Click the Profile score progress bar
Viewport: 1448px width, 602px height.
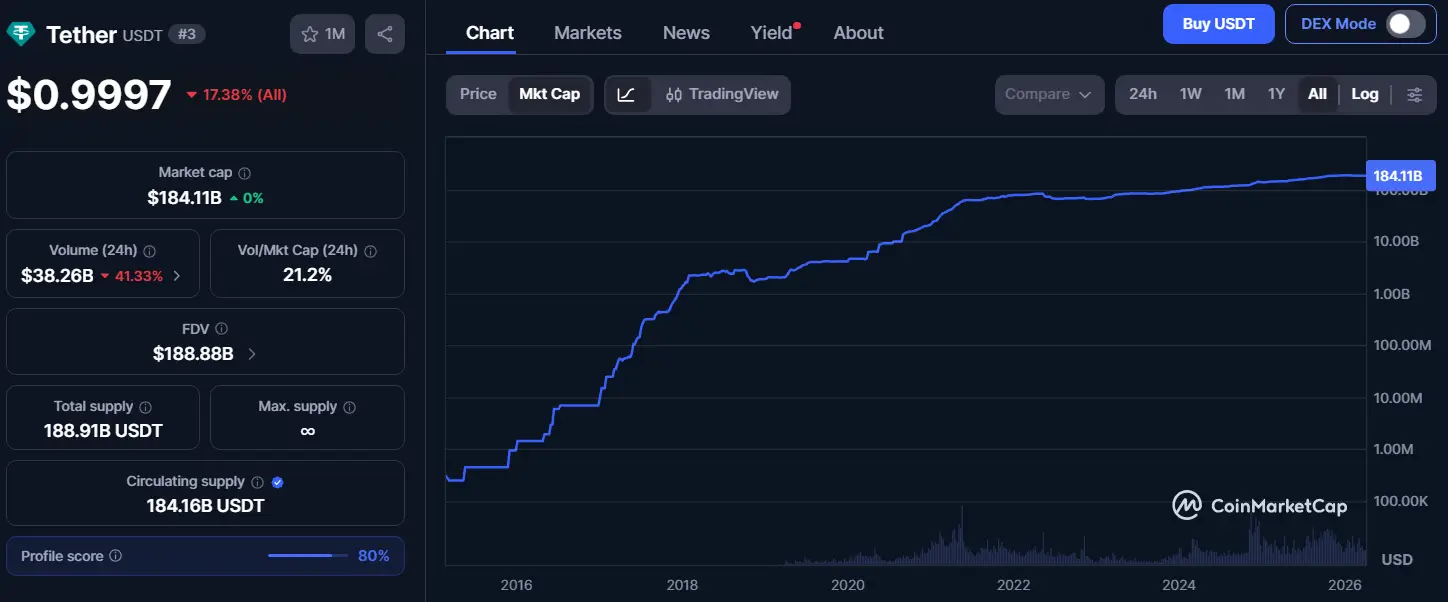tap(308, 556)
